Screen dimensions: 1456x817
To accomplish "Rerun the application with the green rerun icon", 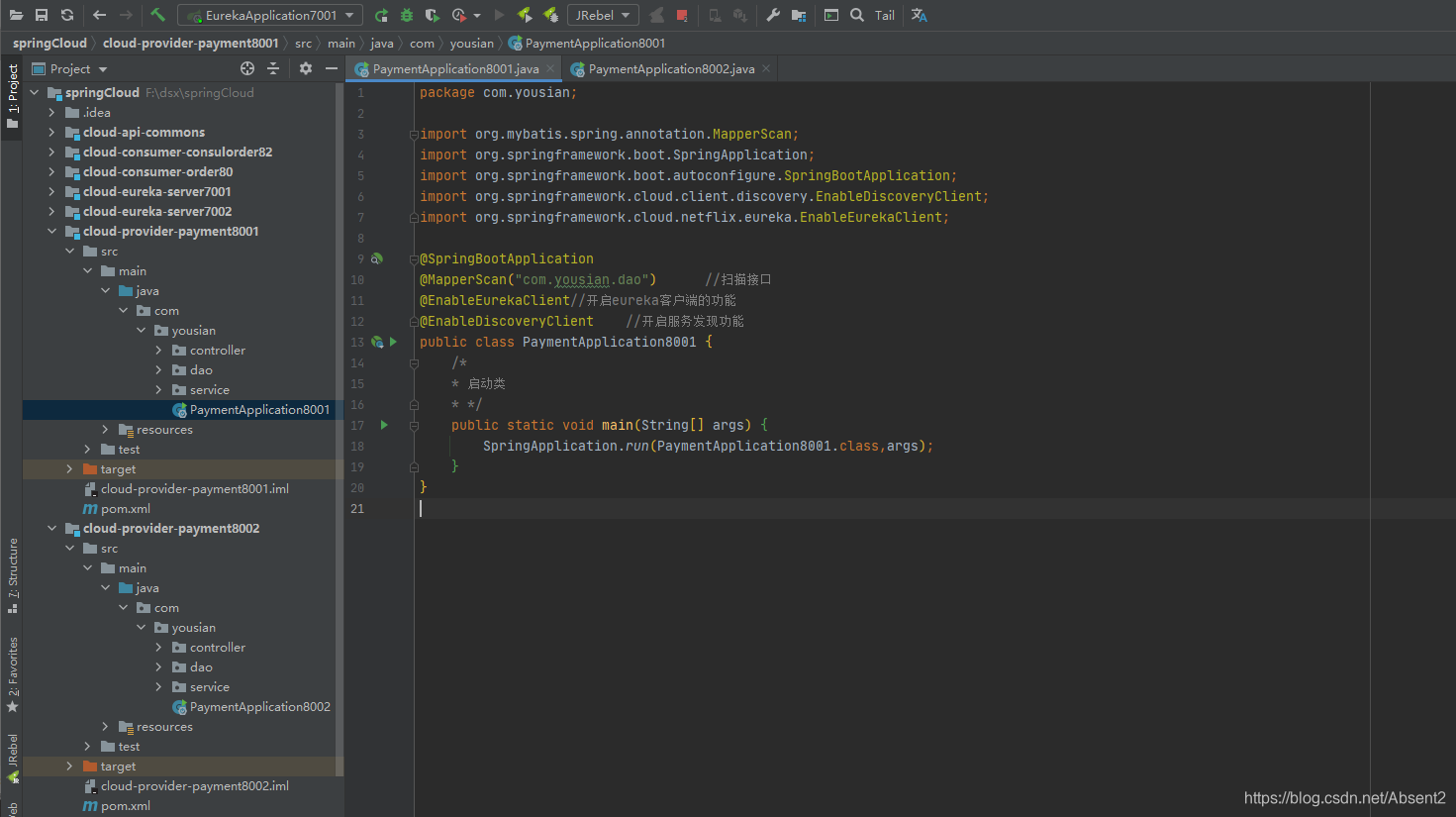I will click(381, 15).
